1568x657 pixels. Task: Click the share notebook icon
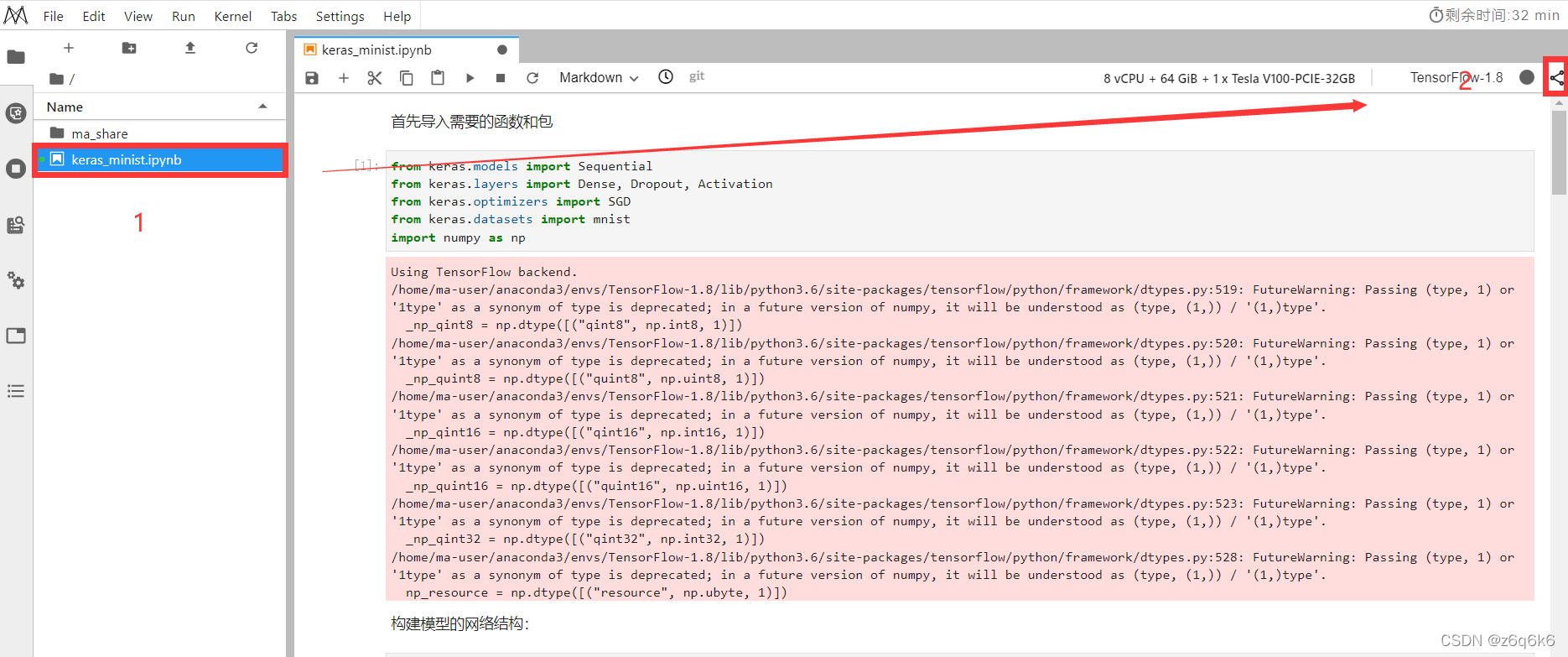pos(1556,78)
